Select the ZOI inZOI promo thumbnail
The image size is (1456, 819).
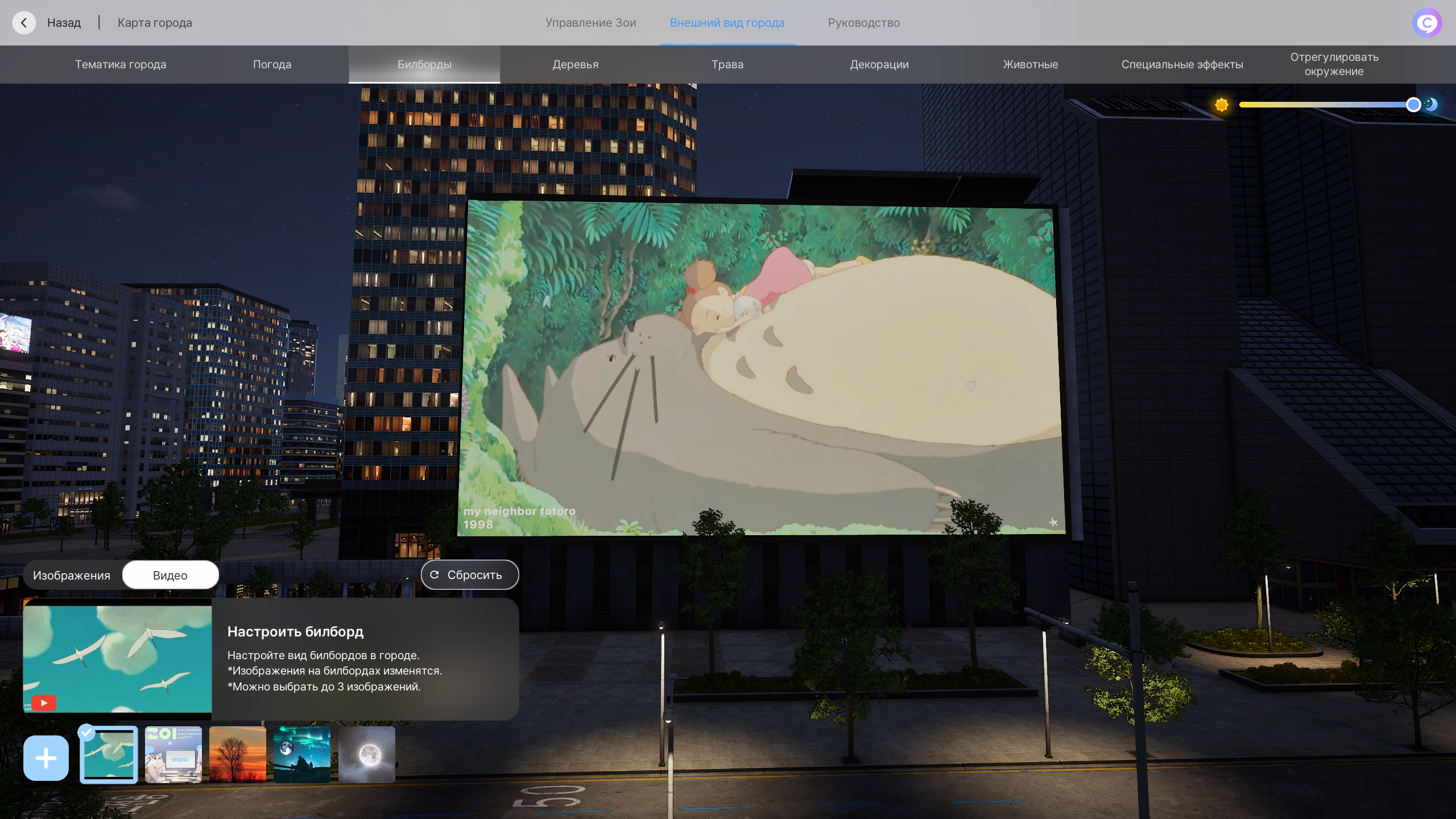coord(173,755)
